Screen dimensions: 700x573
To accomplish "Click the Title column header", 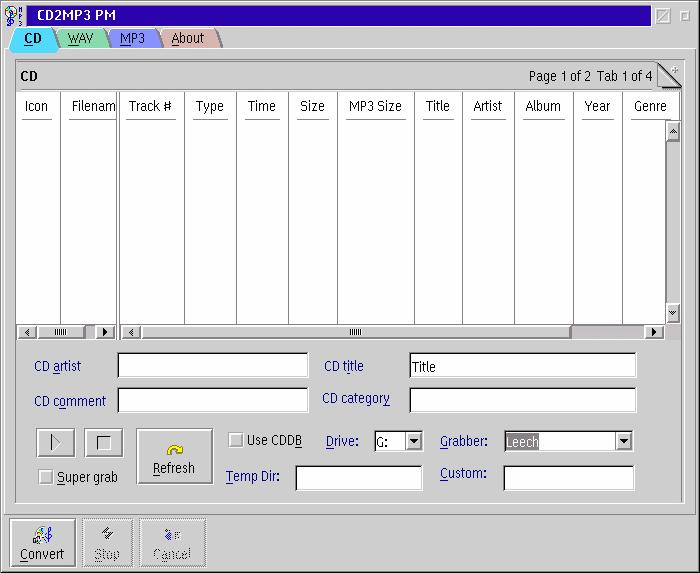I will (438, 106).
